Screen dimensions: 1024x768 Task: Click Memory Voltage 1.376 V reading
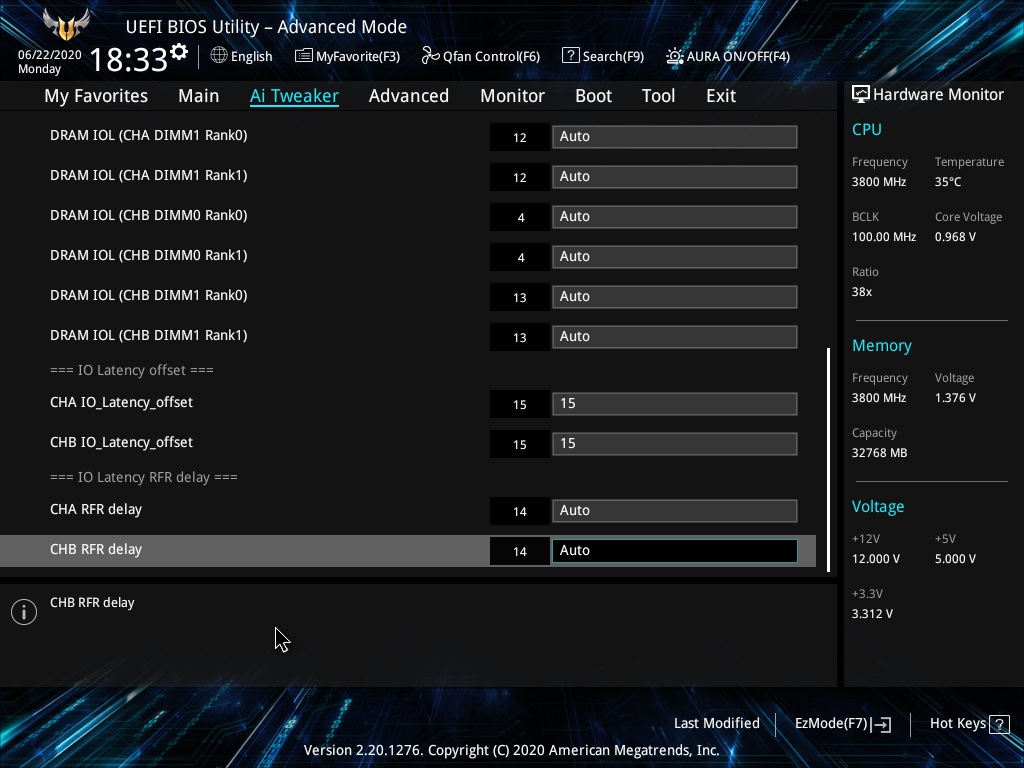coord(955,398)
